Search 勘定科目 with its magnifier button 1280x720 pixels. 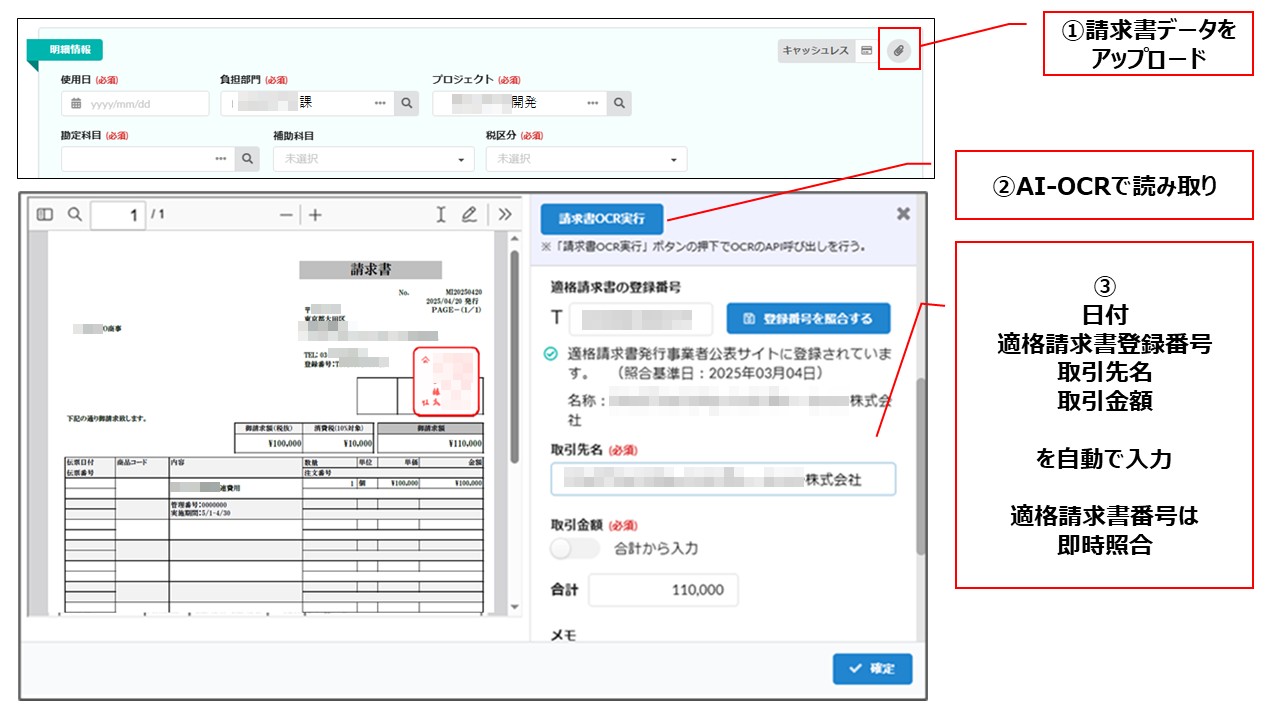pos(247,159)
